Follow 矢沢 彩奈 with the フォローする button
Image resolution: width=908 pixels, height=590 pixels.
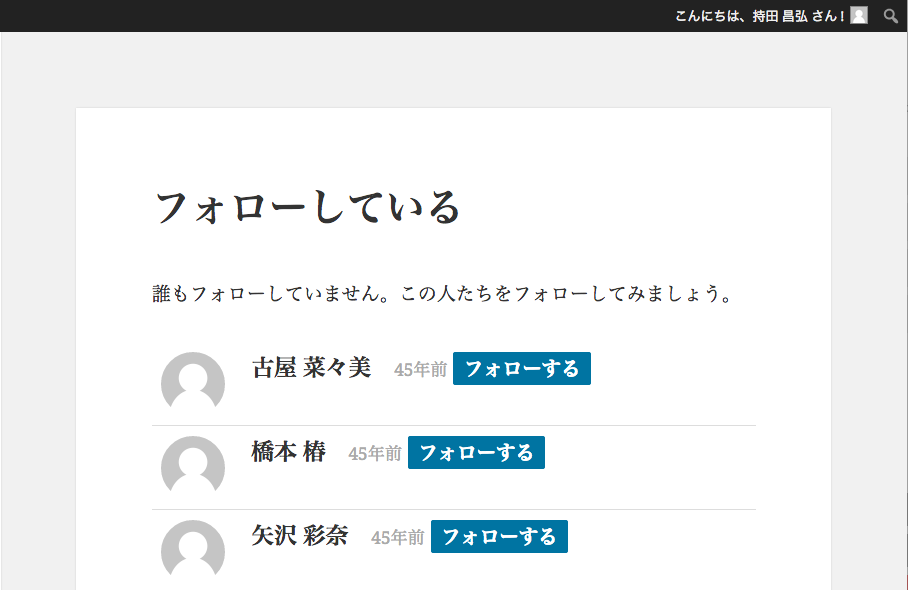pyautogui.click(x=499, y=537)
